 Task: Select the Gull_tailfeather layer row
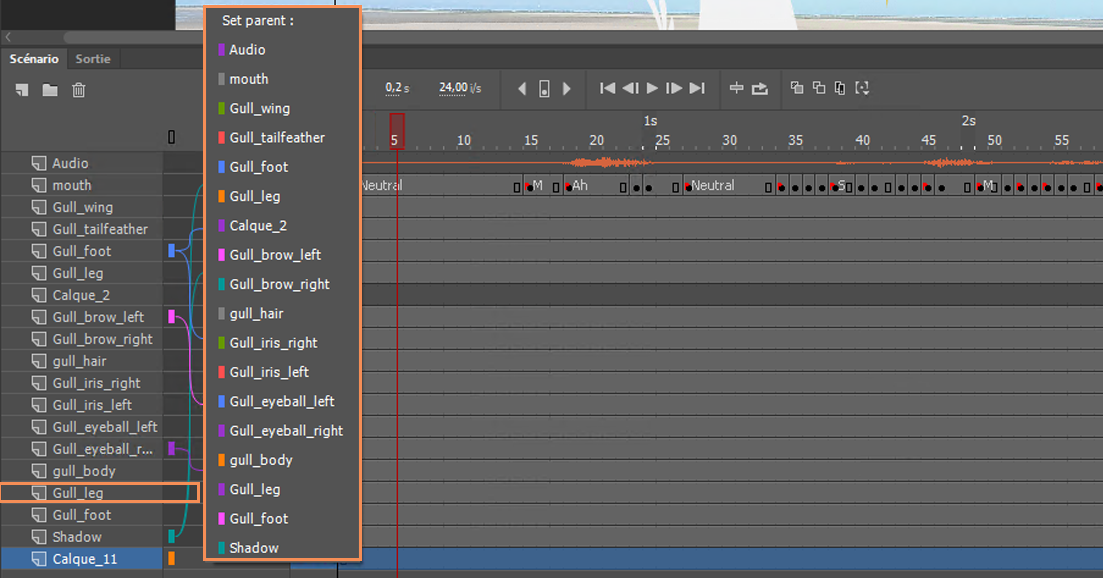[x=82, y=229]
